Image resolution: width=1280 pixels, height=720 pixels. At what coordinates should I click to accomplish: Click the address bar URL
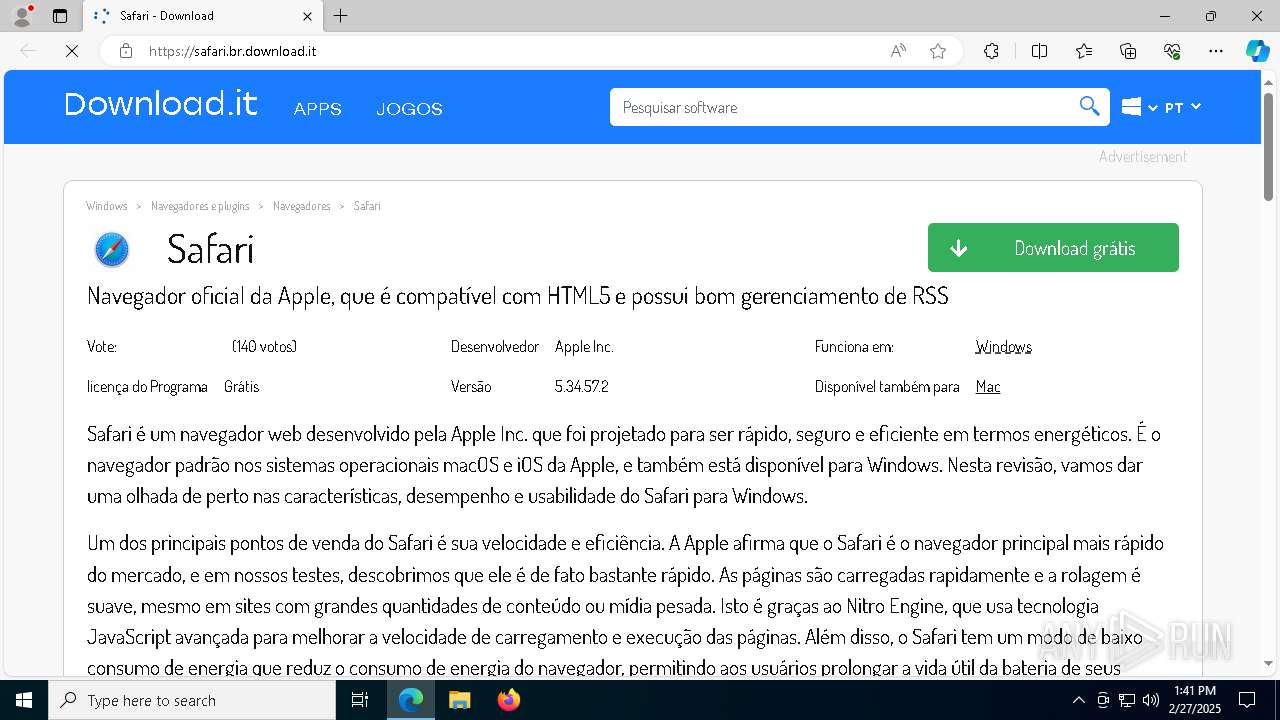click(x=233, y=51)
